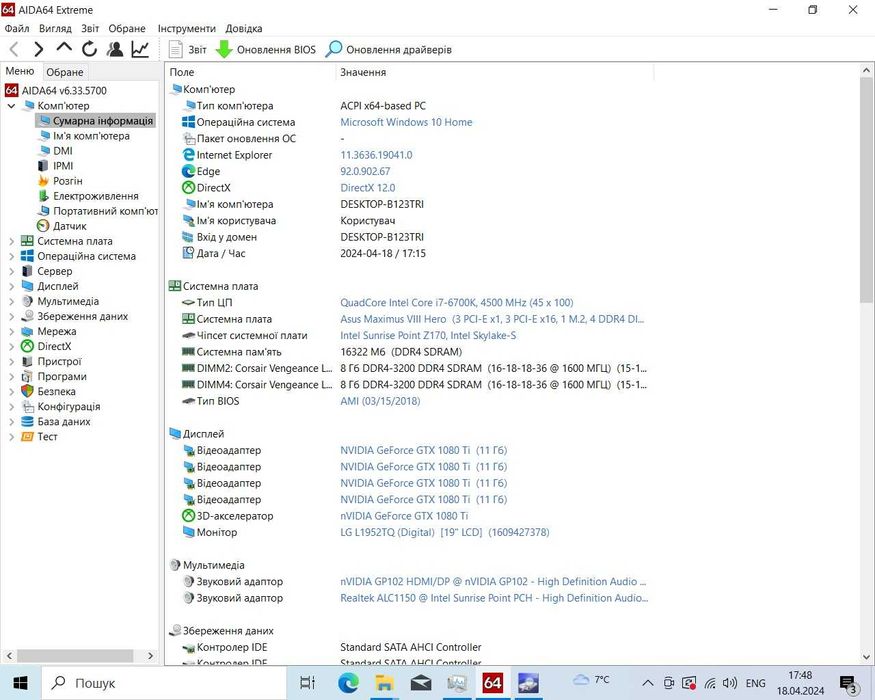Select the Пристрої tree item
The width and height of the screenshot is (875, 700).
click(52, 362)
